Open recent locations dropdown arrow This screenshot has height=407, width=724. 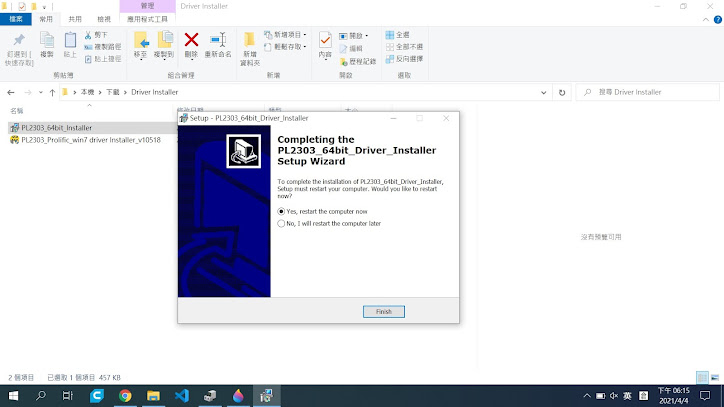tap(41, 92)
